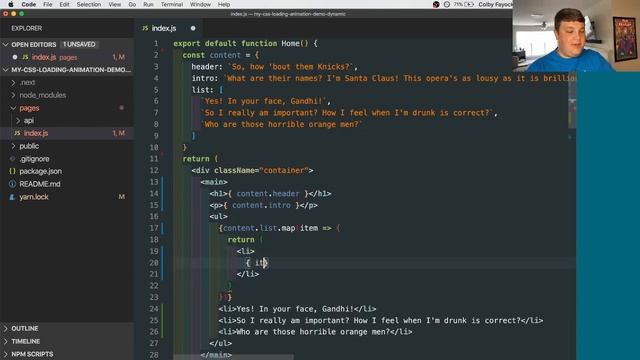This screenshot has width=640, height=360.
Task: Click the round status icon in menu bar
Action: [x=436, y=4]
